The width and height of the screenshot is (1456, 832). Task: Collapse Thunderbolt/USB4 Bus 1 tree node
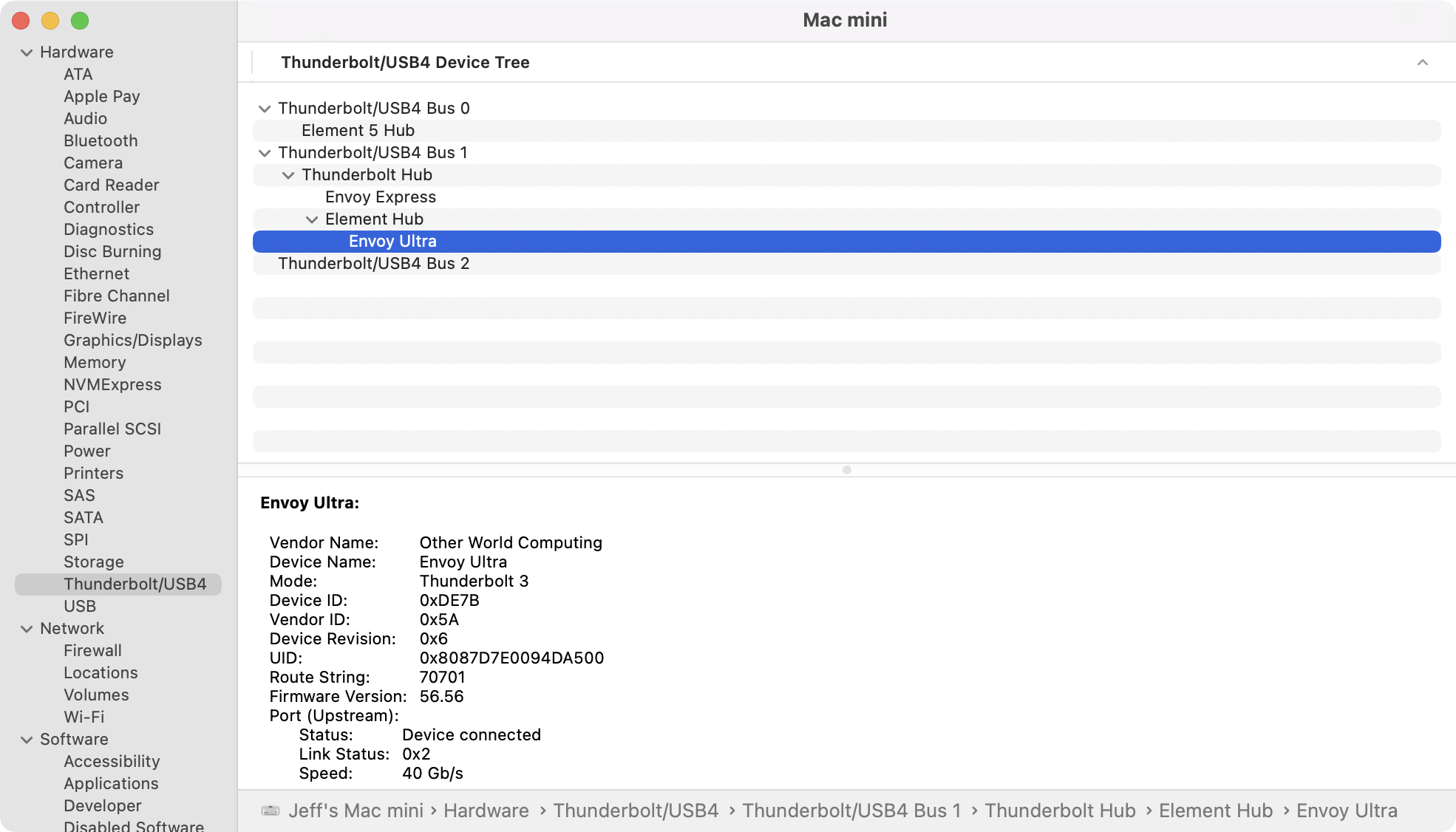coord(264,153)
